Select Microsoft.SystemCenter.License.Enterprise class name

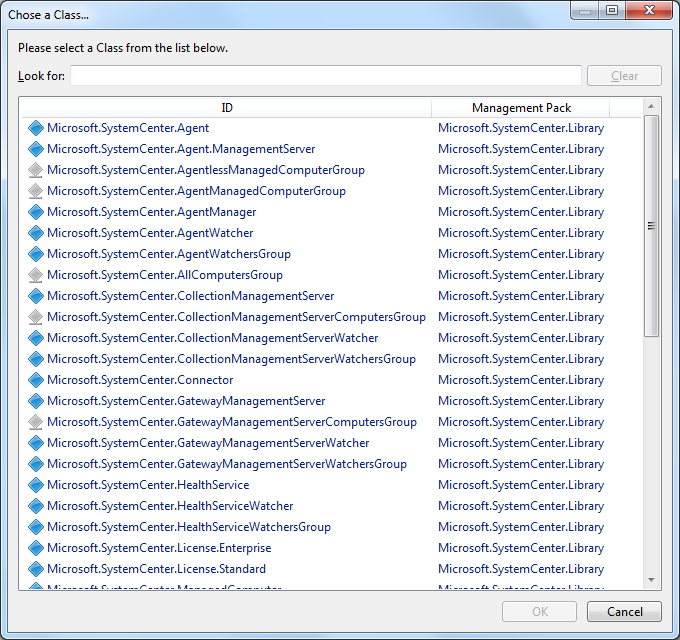pyautogui.click(x=159, y=548)
